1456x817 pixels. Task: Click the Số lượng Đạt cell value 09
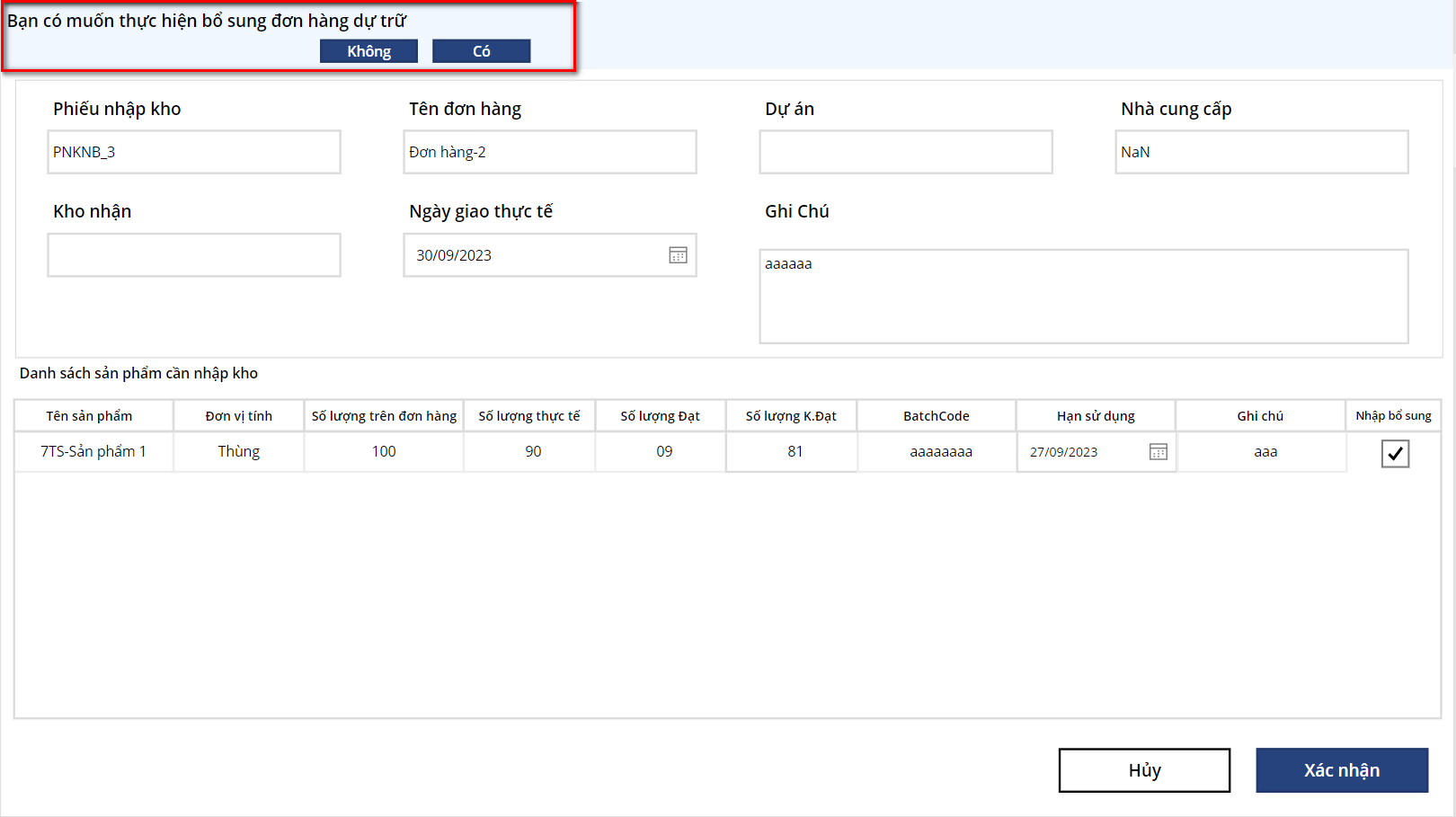pos(663,451)
